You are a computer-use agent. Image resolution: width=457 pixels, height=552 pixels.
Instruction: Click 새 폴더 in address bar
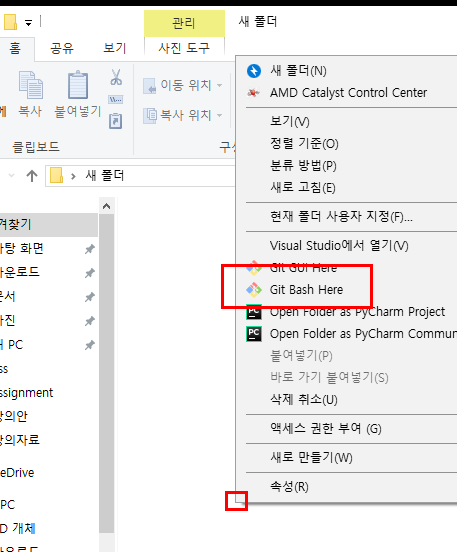pos(105,175)
